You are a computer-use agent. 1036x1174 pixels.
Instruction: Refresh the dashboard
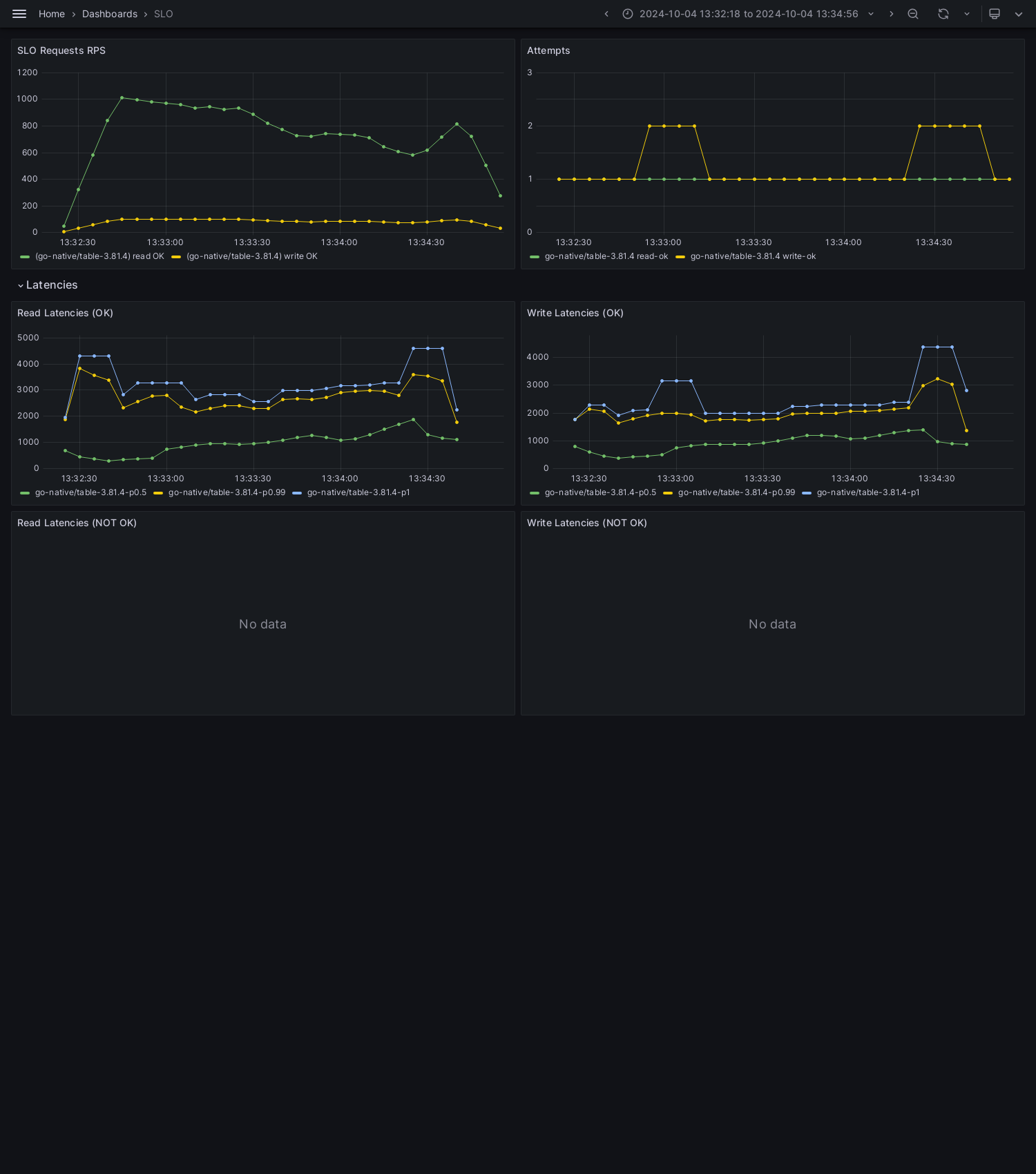tap(943, 14)
